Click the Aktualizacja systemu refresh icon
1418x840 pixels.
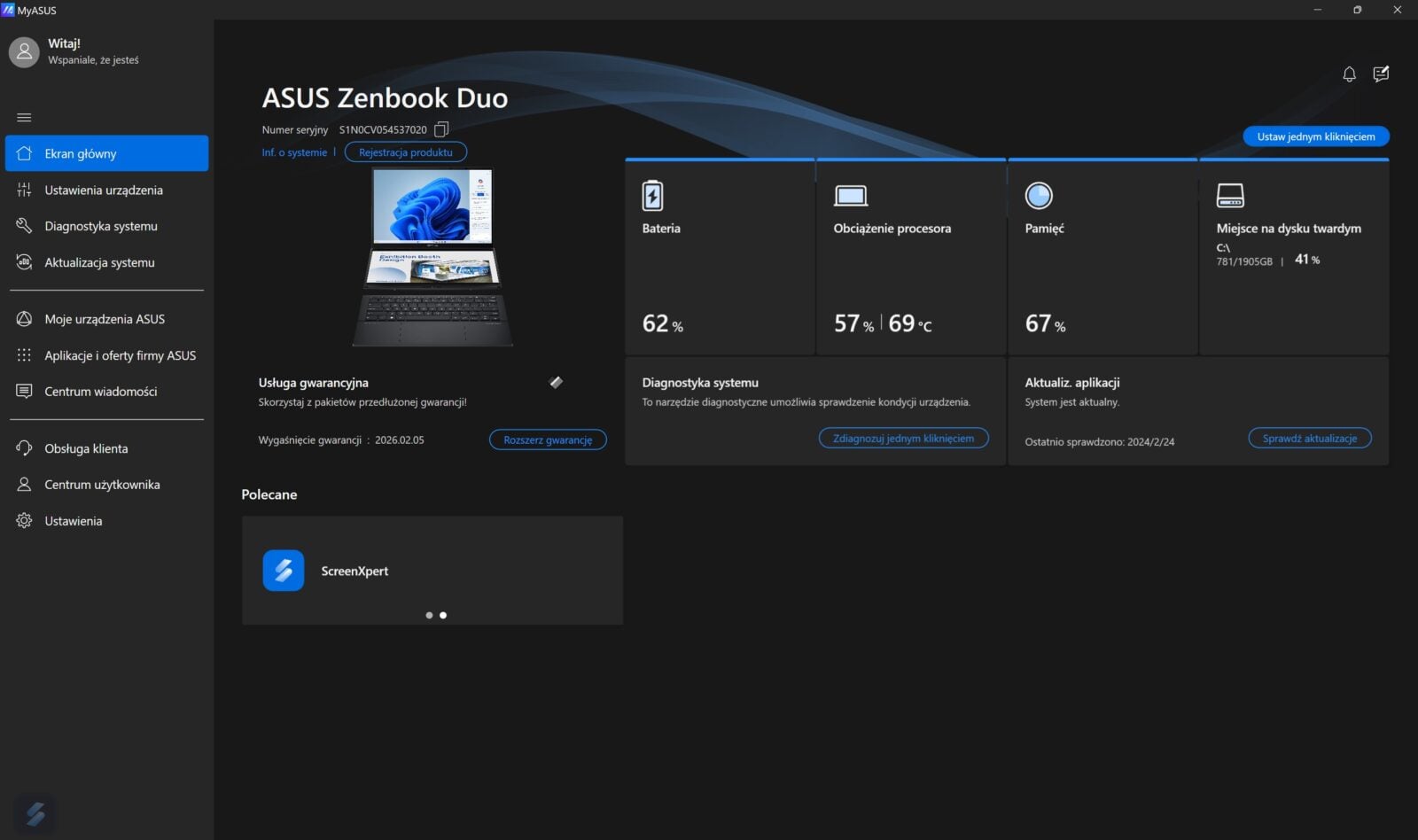click(x=24, y=262)
